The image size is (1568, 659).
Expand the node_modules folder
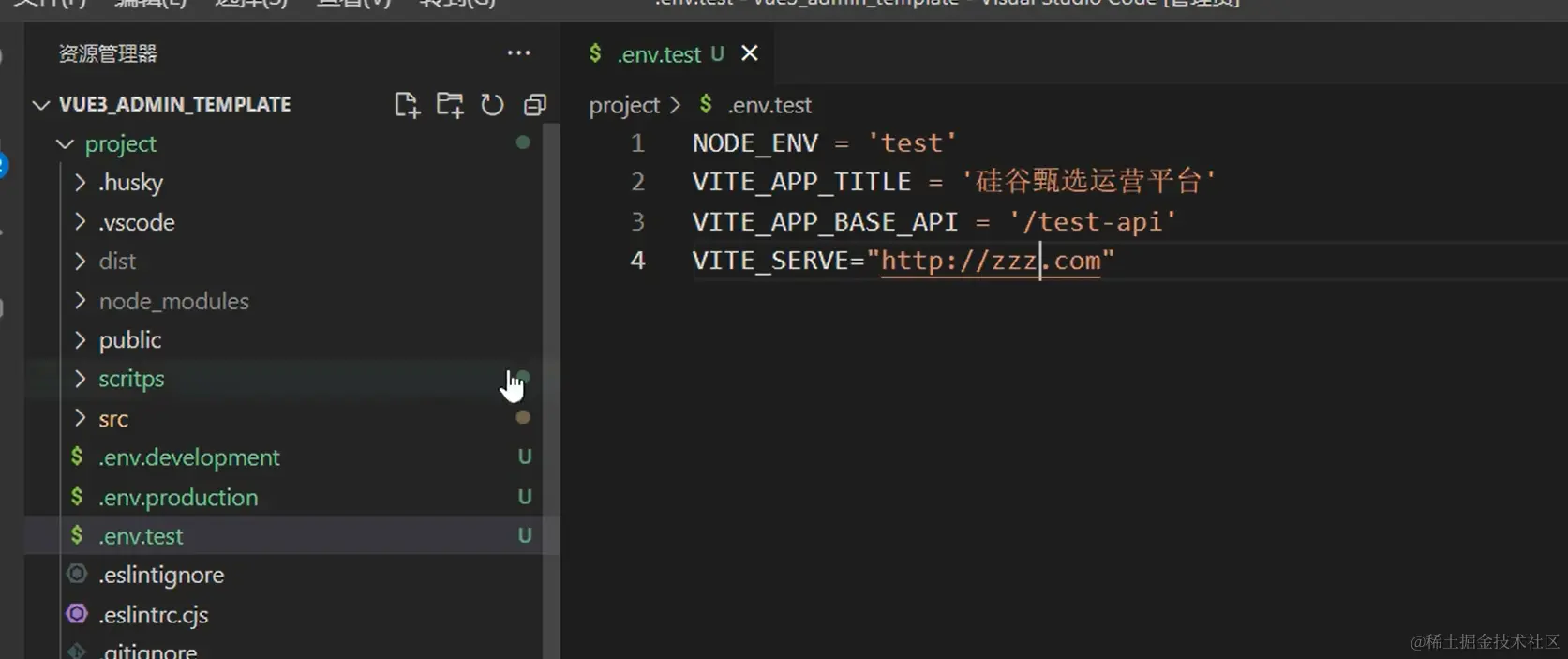(81, 301)
